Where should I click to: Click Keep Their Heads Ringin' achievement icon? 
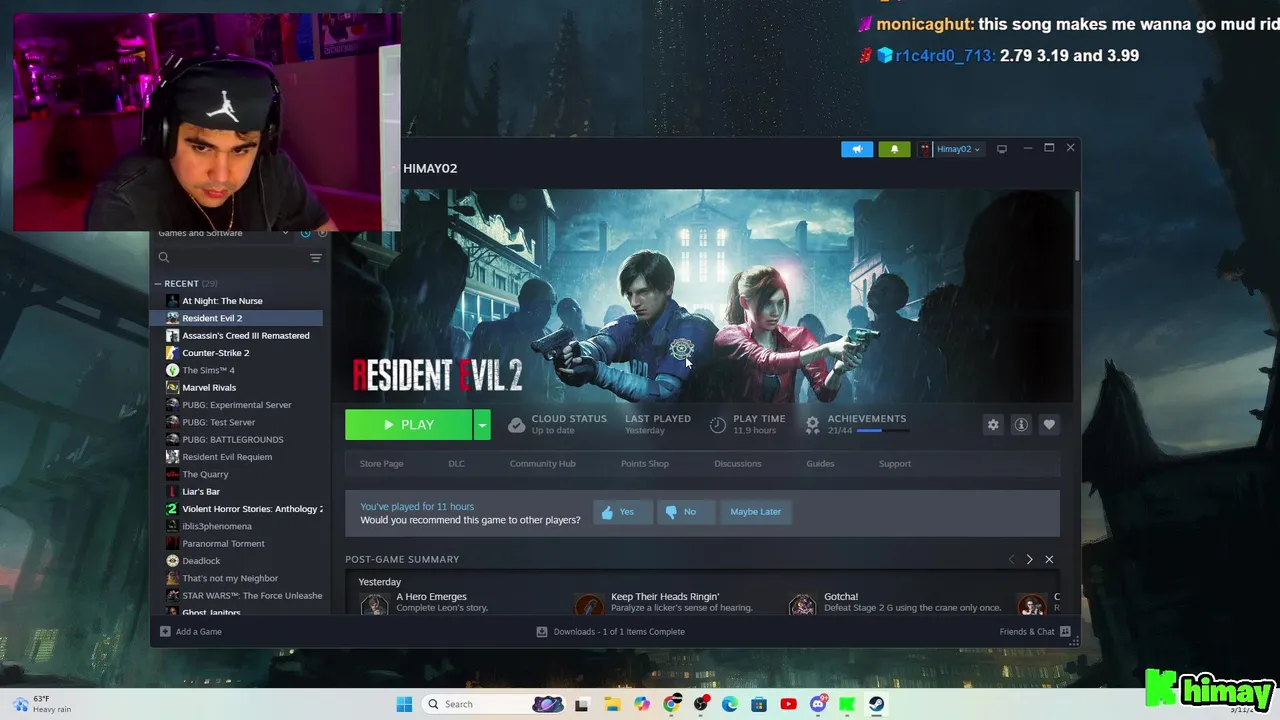coord(589,604)
